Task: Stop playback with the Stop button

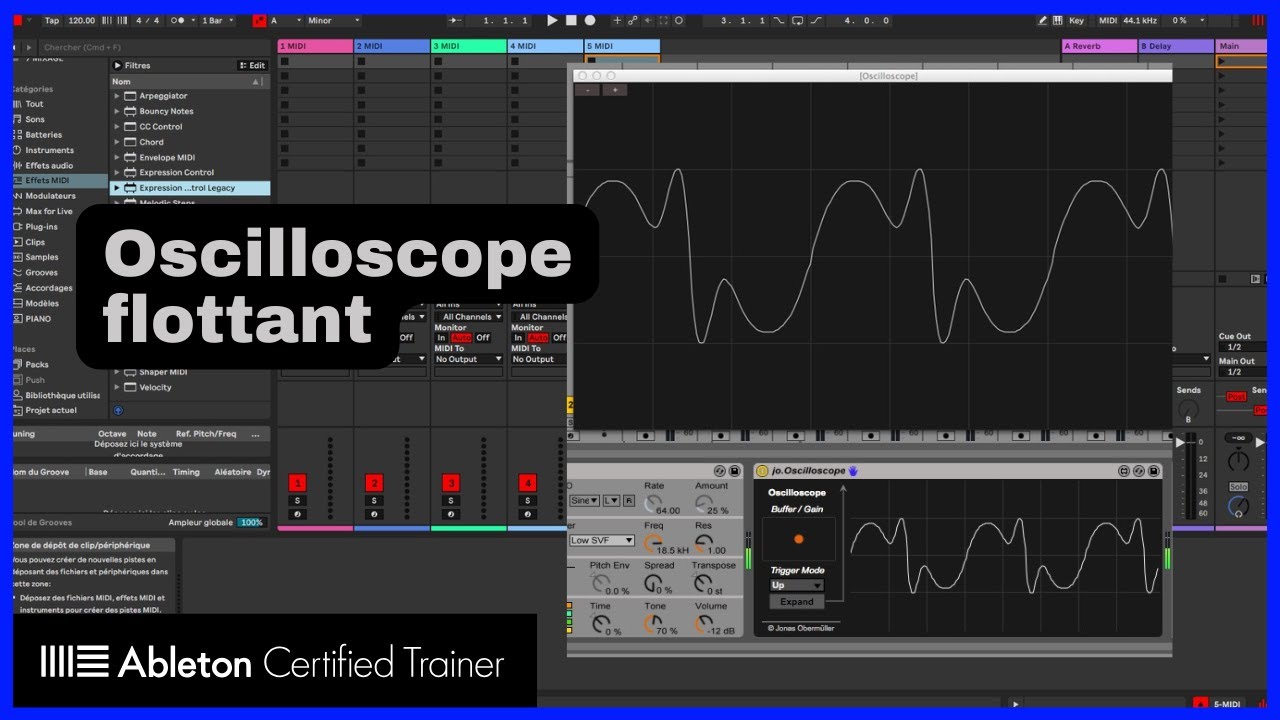Action: pyautogui.click(x=571, y=20)
